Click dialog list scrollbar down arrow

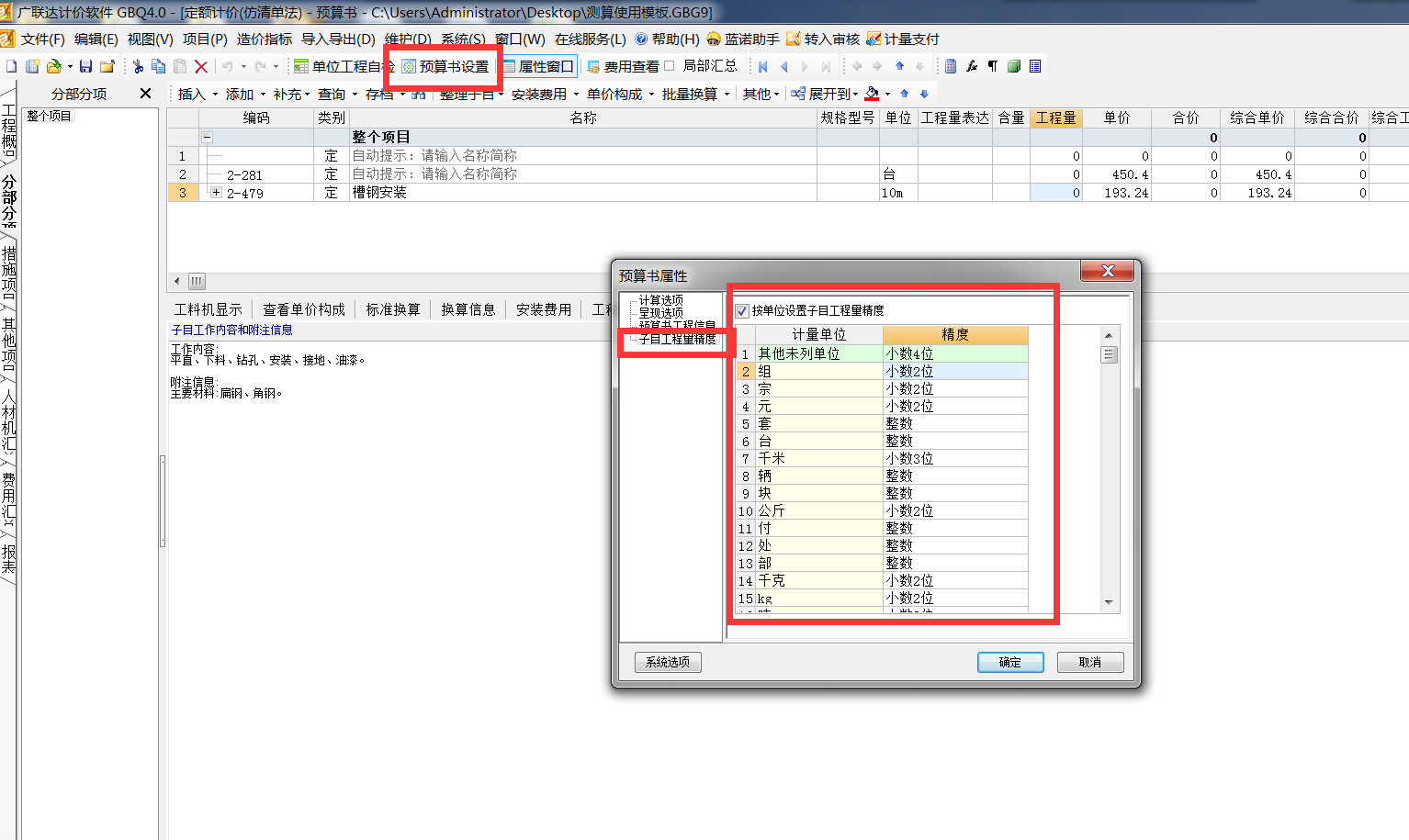tap(1109, 603)
